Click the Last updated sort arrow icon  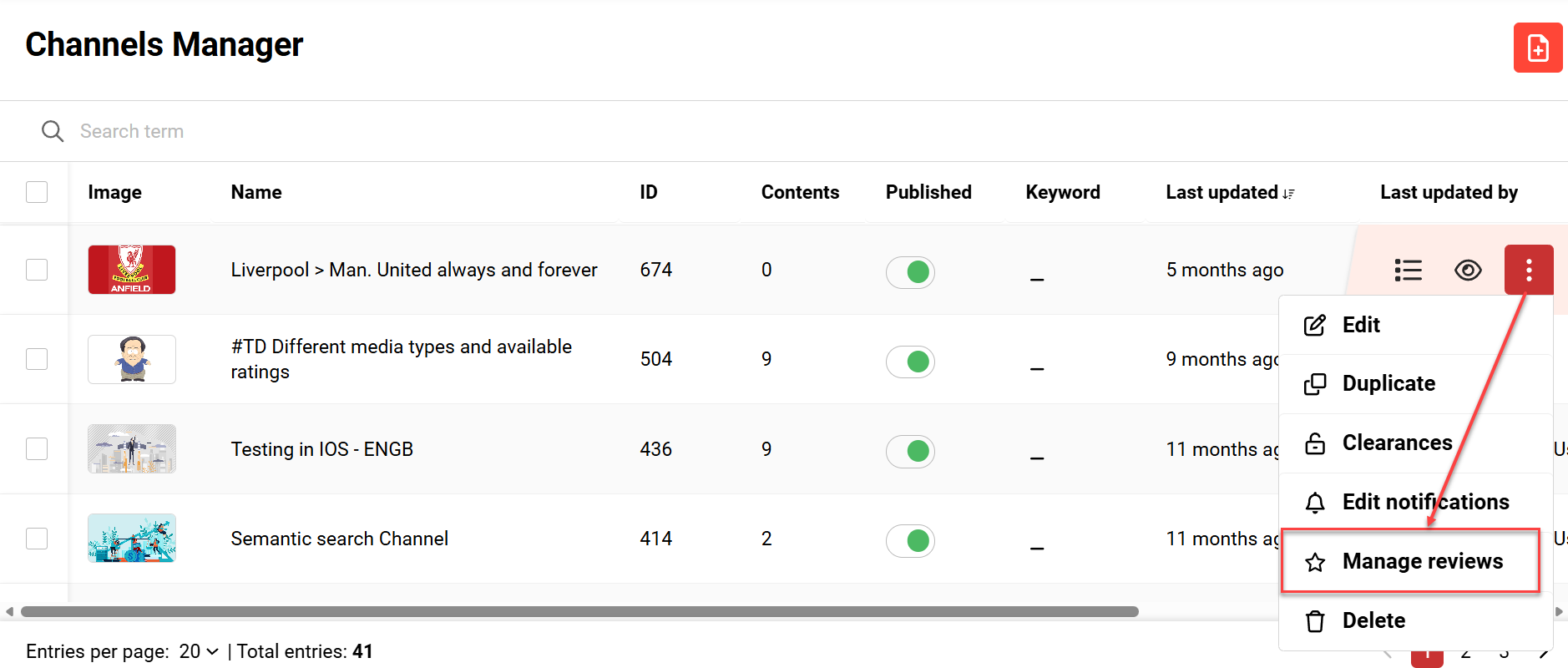1289,194
